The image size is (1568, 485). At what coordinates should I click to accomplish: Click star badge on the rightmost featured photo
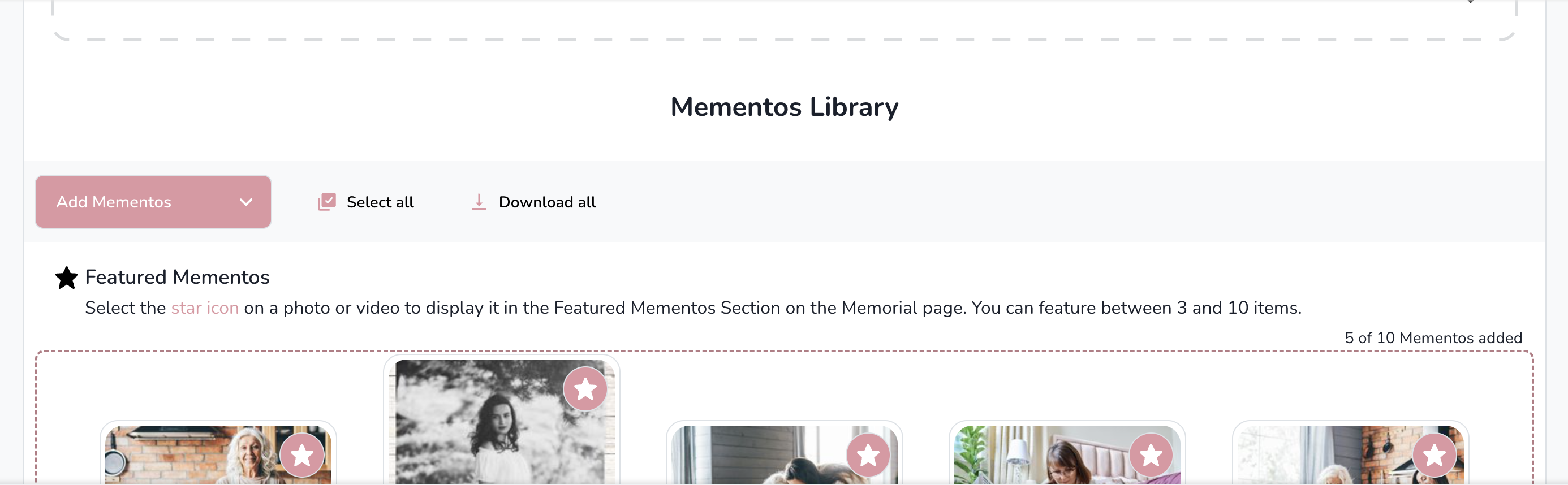1434,455
